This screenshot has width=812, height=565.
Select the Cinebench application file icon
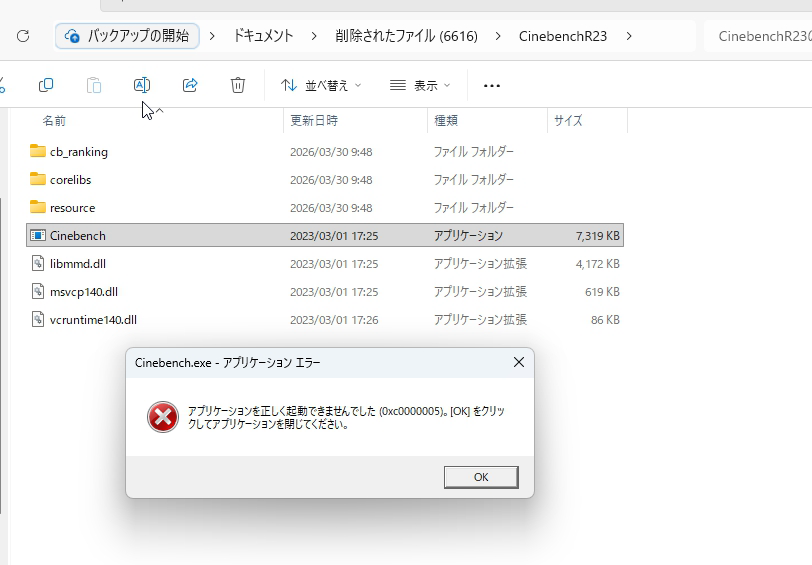click(38, 236)
